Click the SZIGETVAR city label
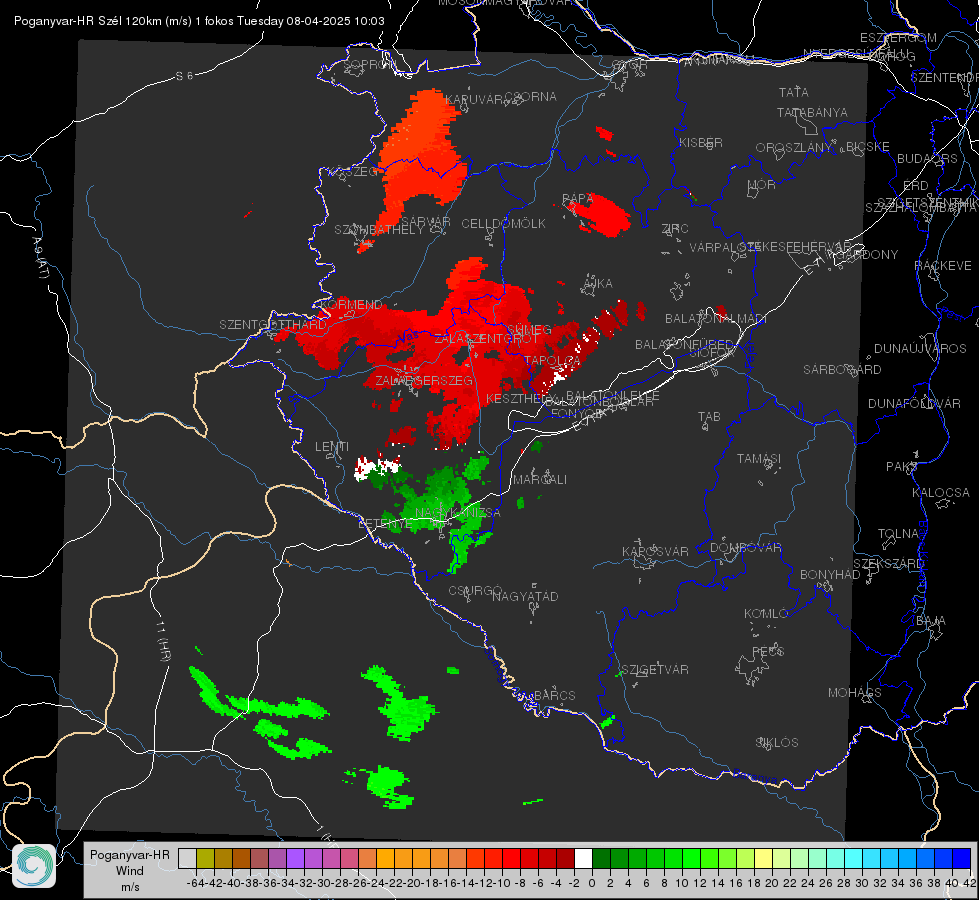The image size is (979, 900). pos(655,670)
